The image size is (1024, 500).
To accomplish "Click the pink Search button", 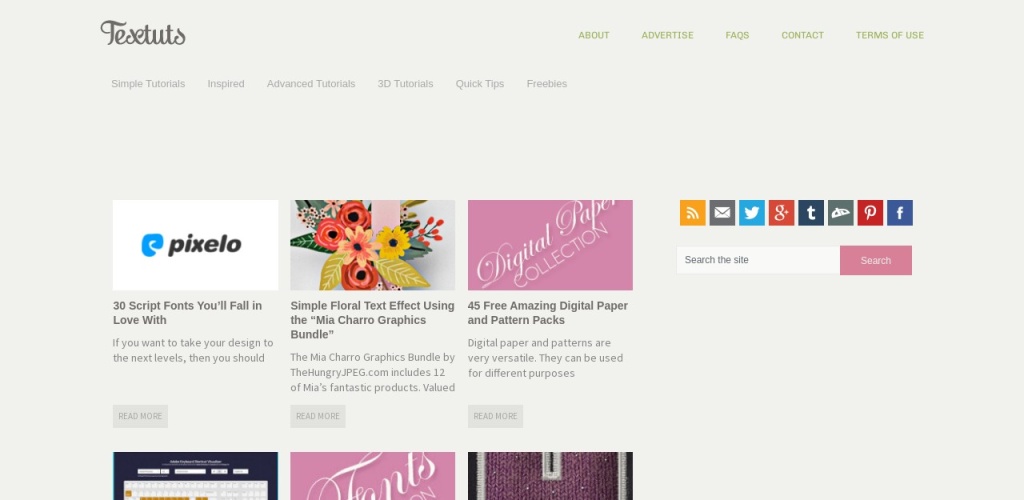I will [876, 260].
